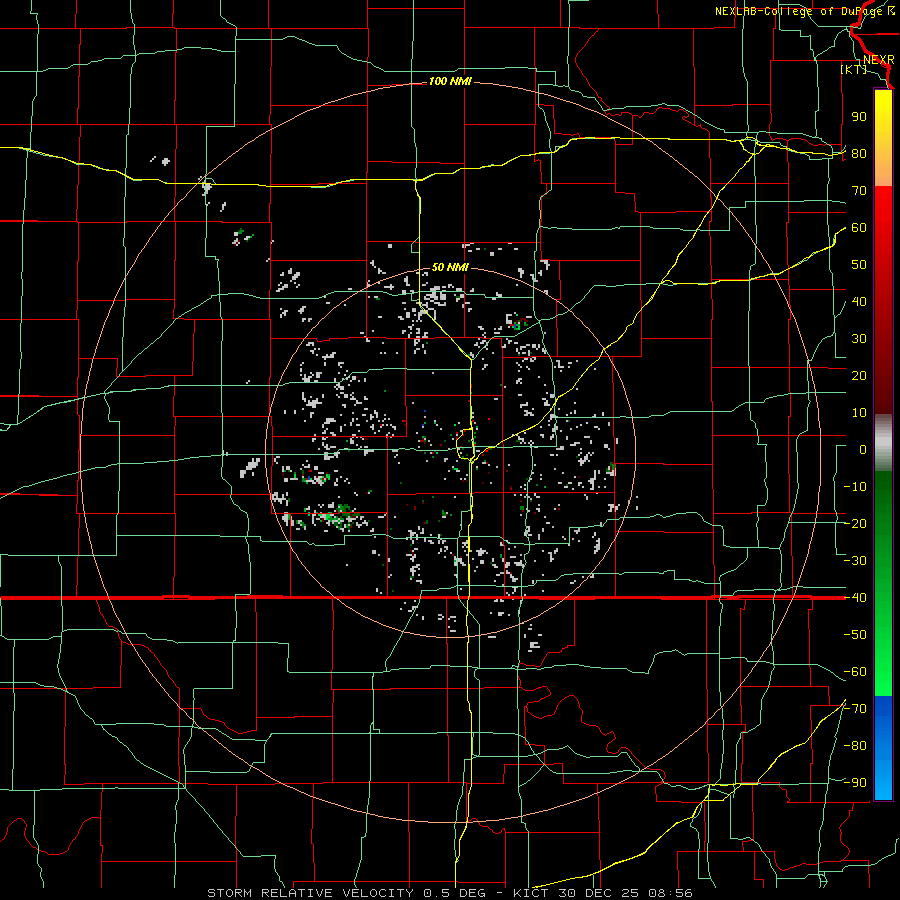Click the [KT] units label

(854, 69)
